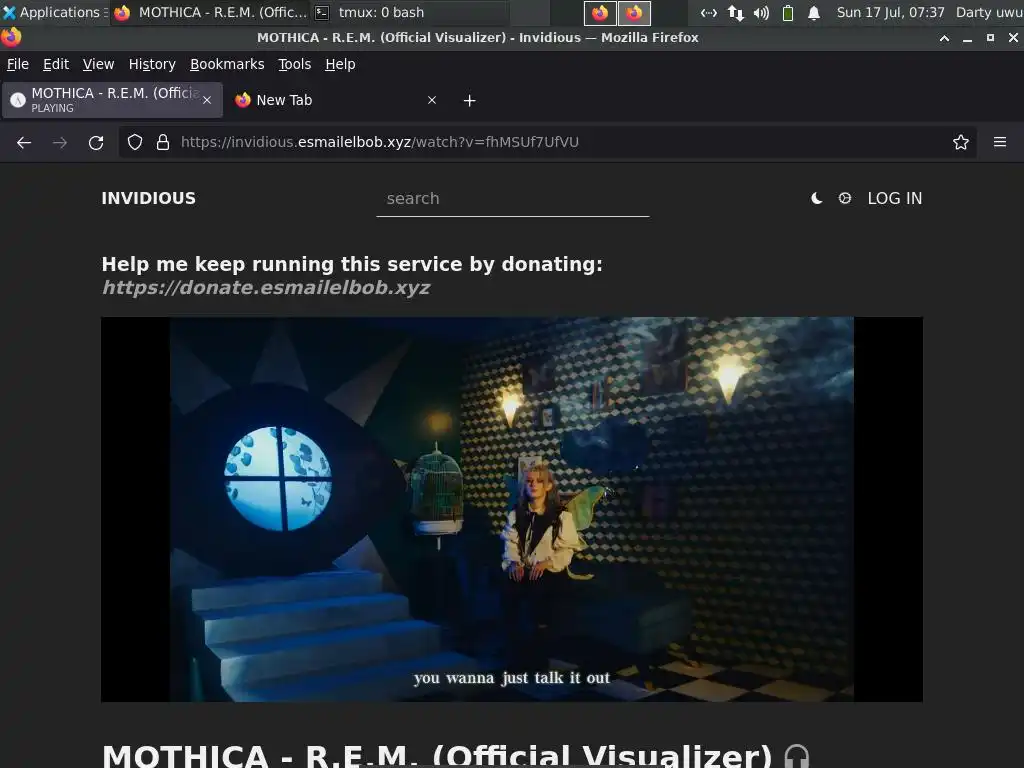Click the grayed forward arrow button
Viewport: 1024px width, 768px height.
60,142
